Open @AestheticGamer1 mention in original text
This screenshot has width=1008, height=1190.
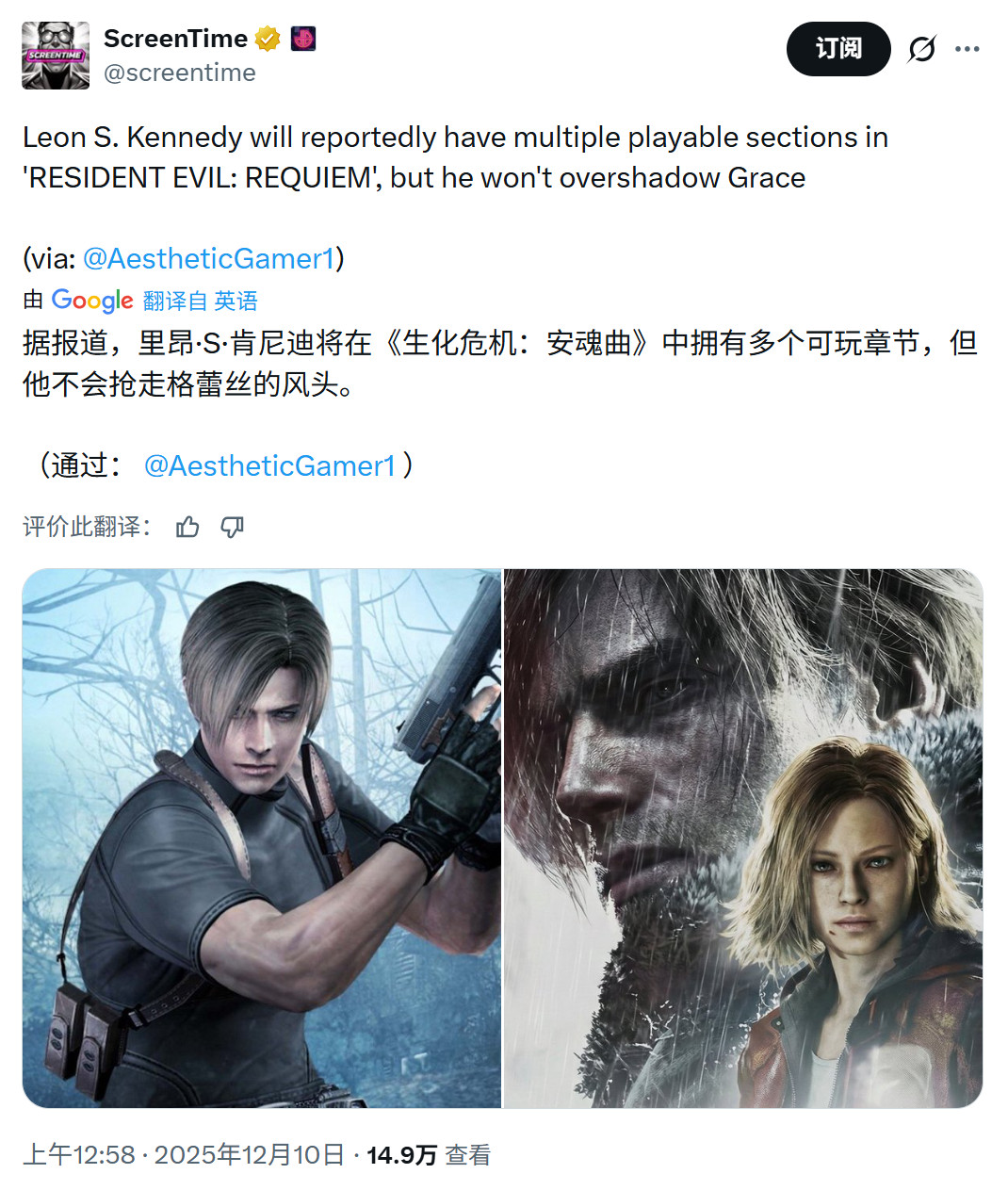(x=209, y=258)
